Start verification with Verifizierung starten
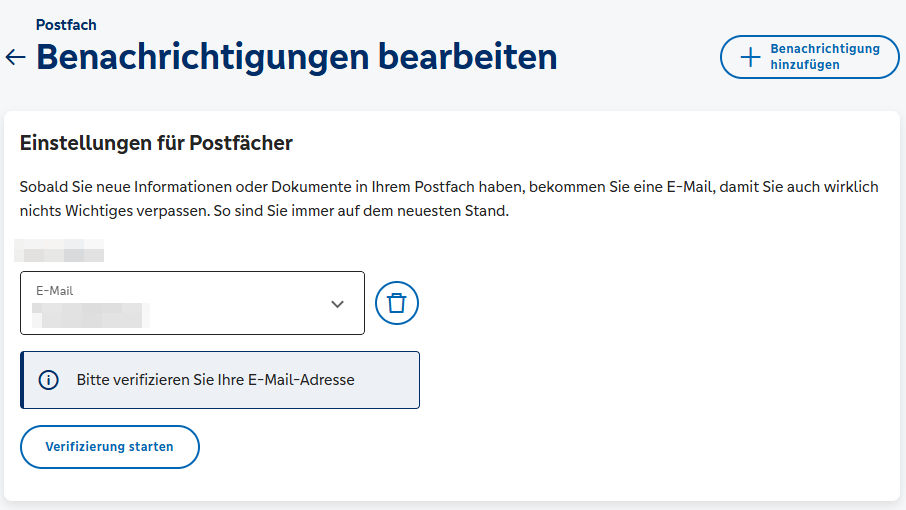 (x=110, y=447)
